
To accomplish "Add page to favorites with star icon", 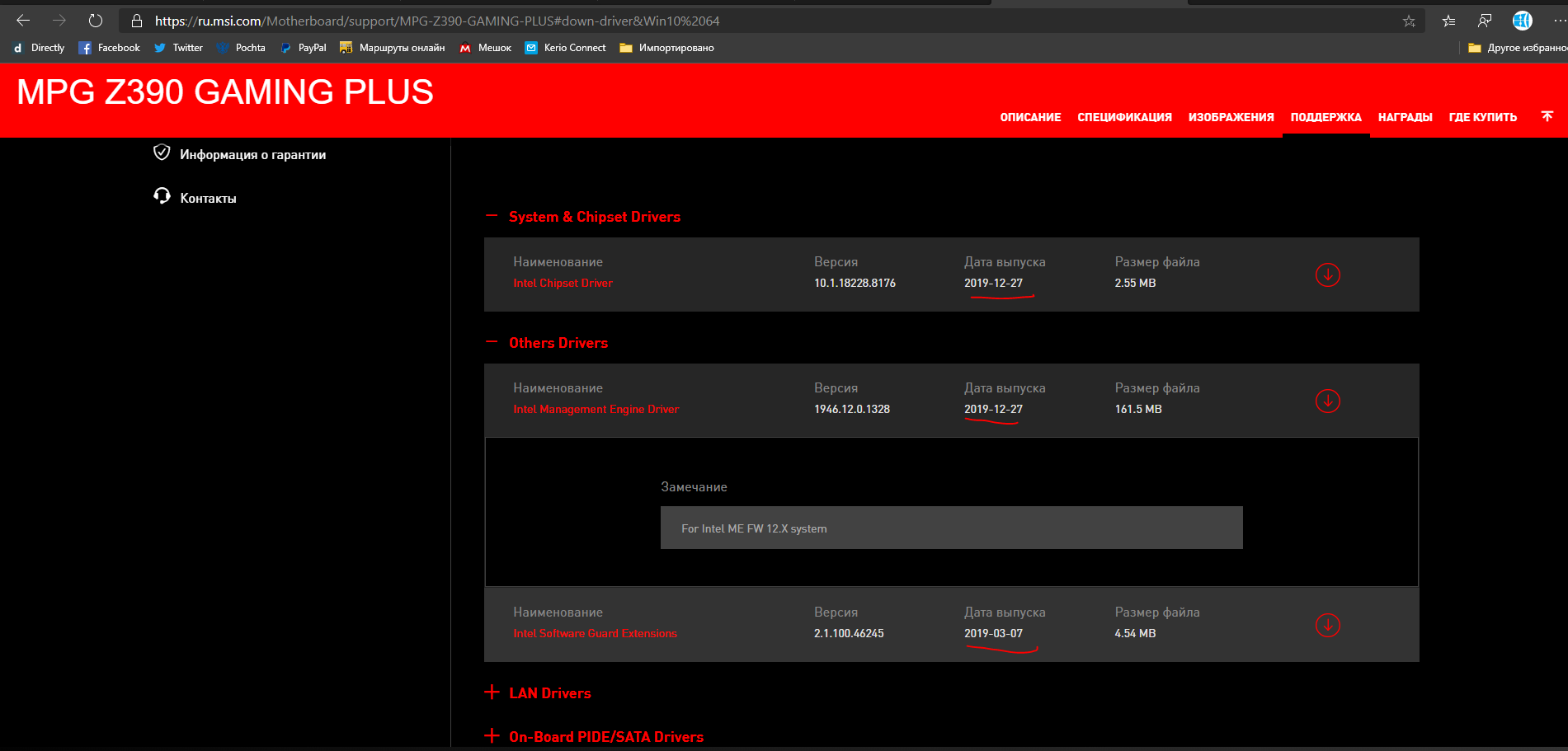I will (x=1409, y=21).
